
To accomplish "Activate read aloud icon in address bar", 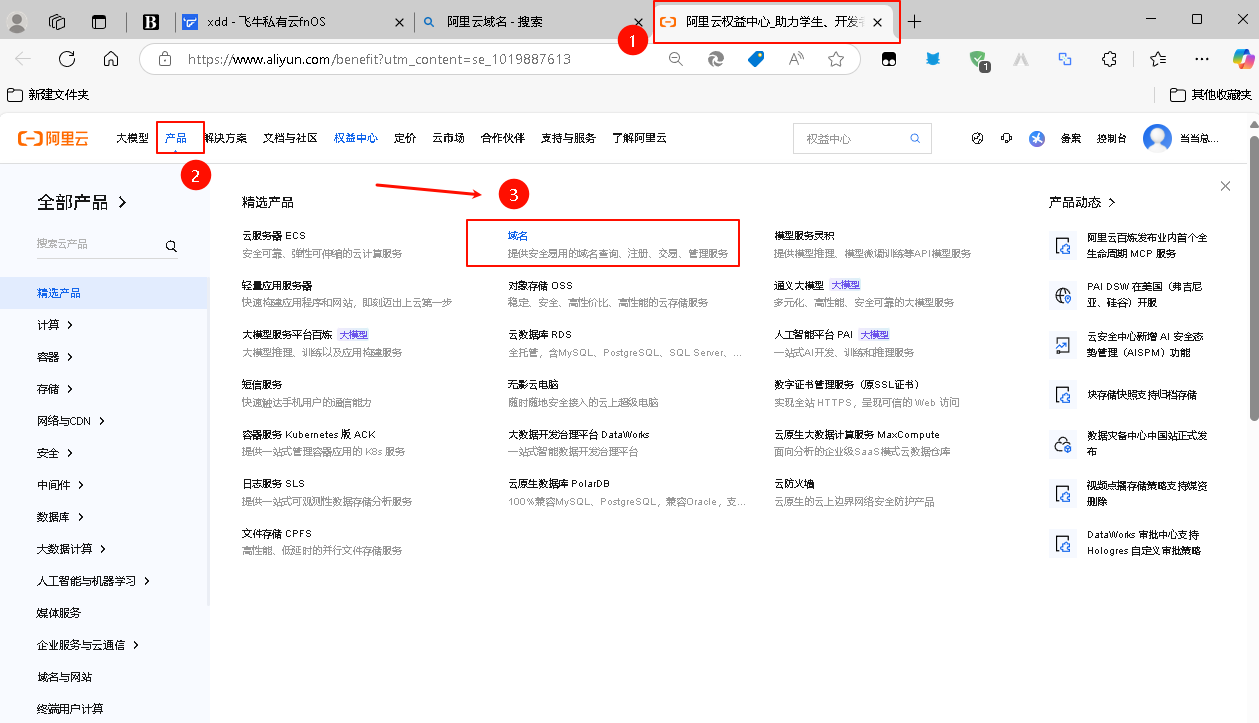I will point(796,59).
